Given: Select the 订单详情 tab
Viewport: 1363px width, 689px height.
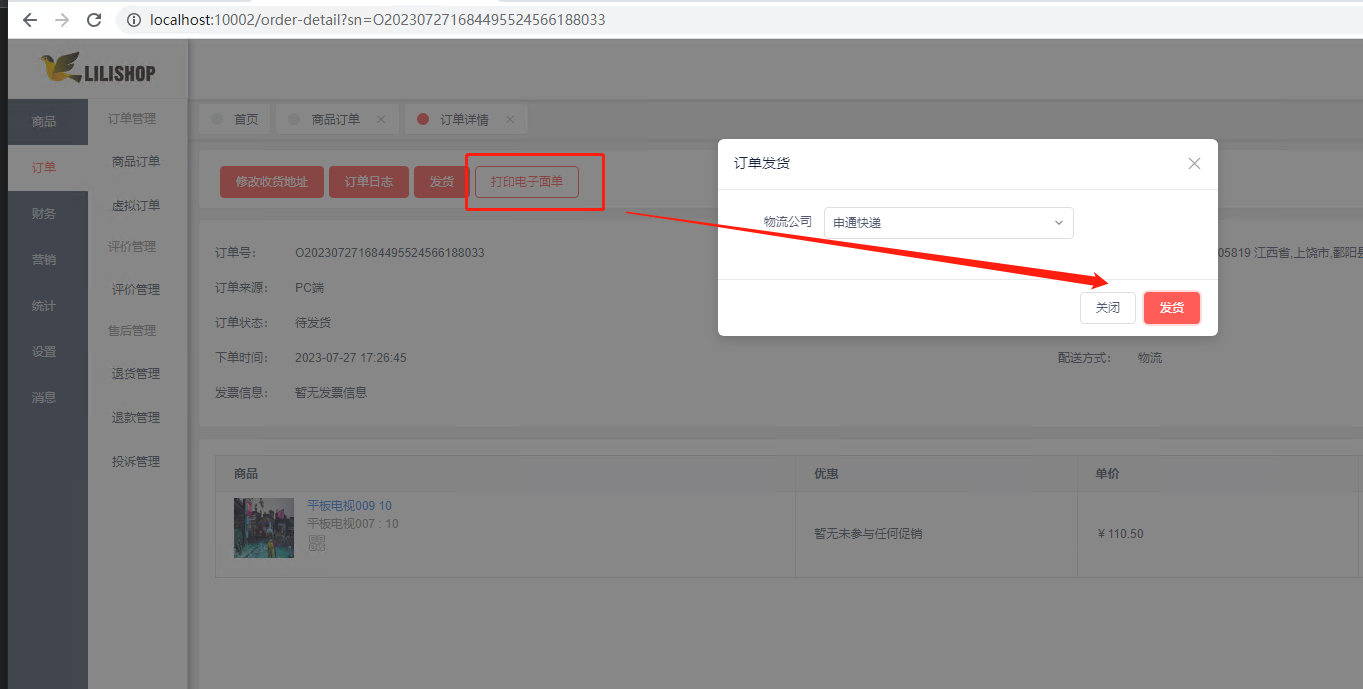Looking at the screenshot, I should click(x=465, y=119).
